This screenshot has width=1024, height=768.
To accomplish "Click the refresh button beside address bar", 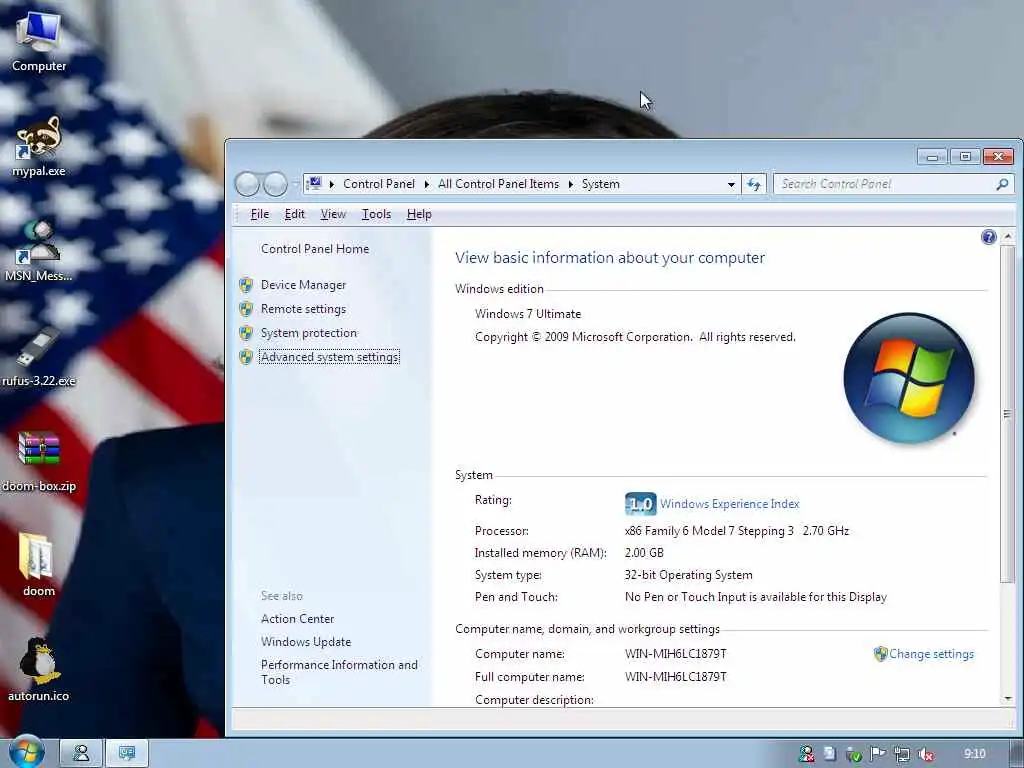I will 754,184.
